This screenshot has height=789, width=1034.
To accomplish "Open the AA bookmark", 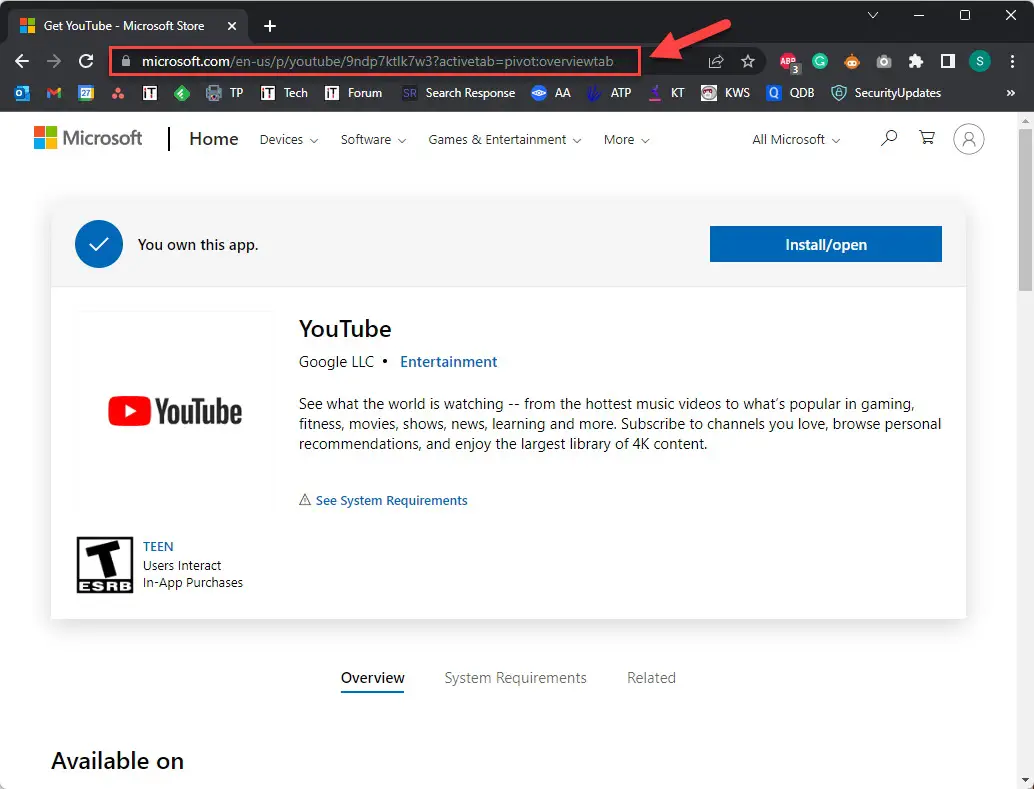I will tap(551, 93).
